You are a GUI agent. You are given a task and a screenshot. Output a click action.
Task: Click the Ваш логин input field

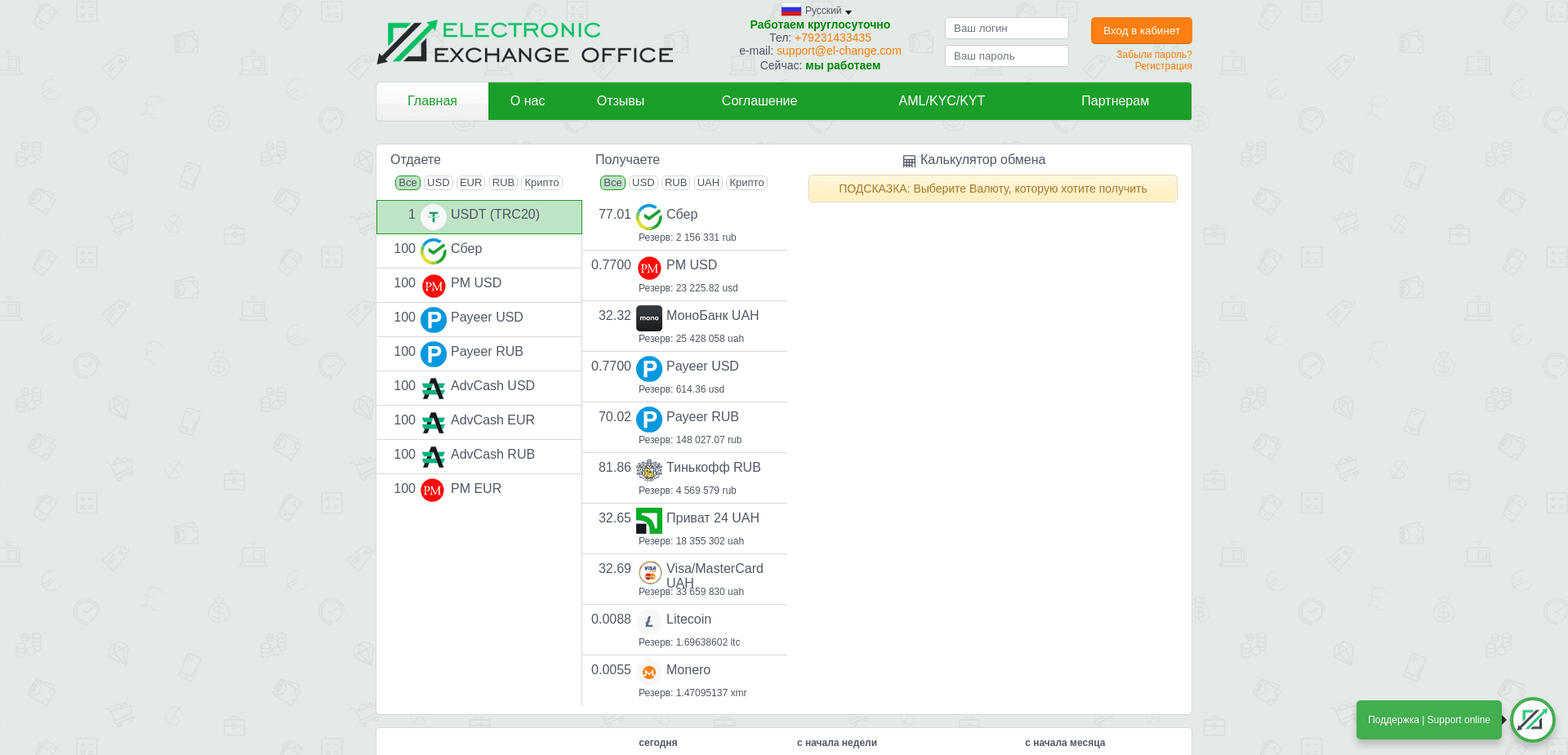tap(1006, 28)
